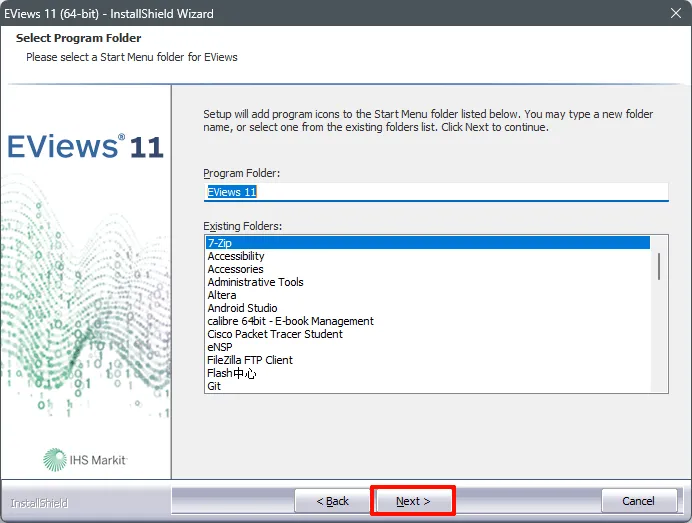This screenshot has height=523, width=692.
Task: Select 7-Zip in Existing Folders
Action: (427, 243)
